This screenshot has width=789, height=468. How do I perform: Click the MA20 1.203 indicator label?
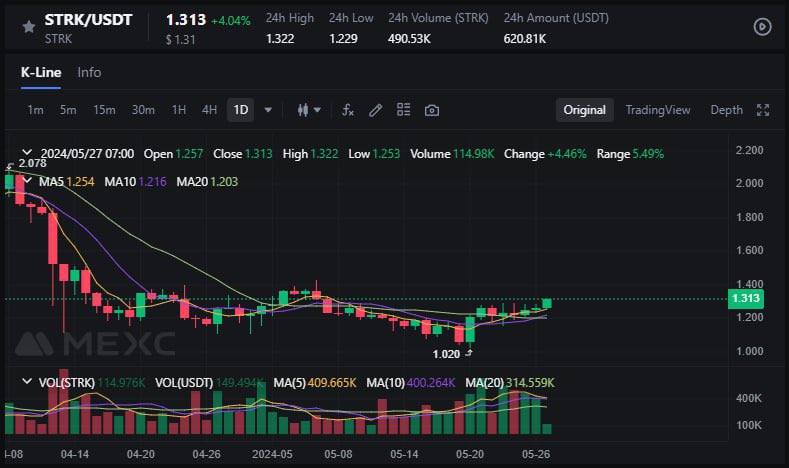click(x=207, y=182)
